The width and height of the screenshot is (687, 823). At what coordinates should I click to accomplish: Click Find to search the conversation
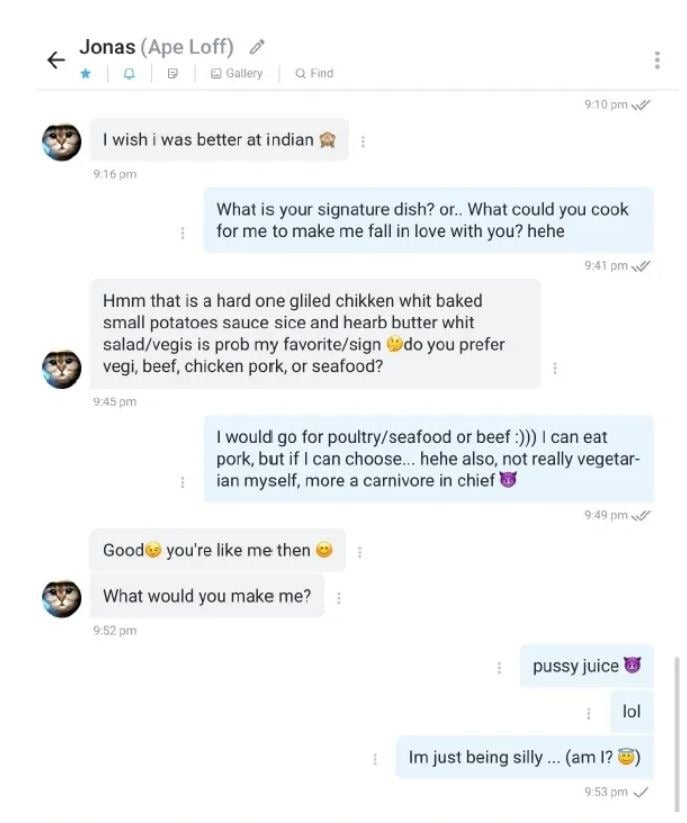coord(314,73)
